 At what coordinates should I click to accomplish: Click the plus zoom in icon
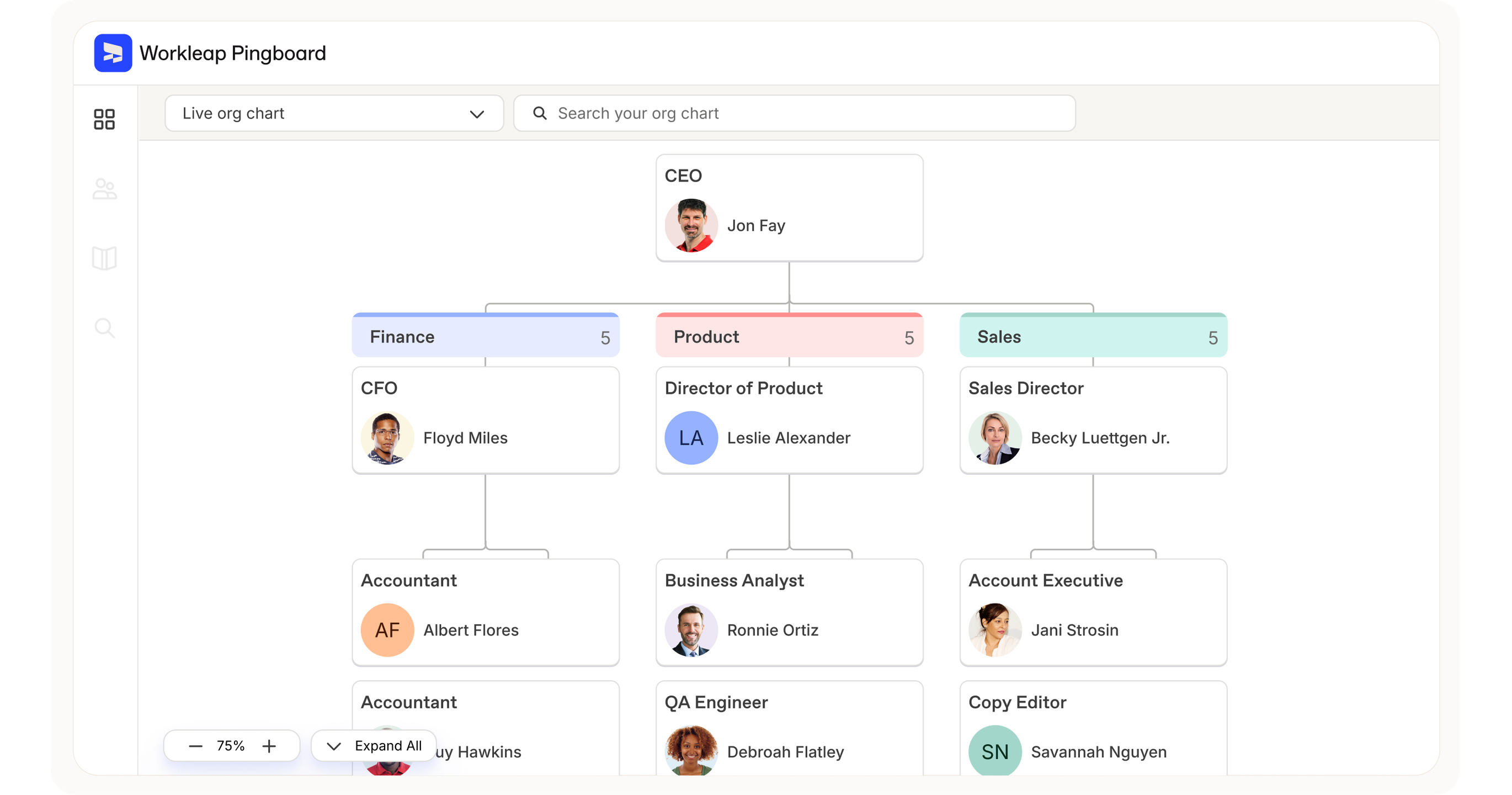coord(269,746)
